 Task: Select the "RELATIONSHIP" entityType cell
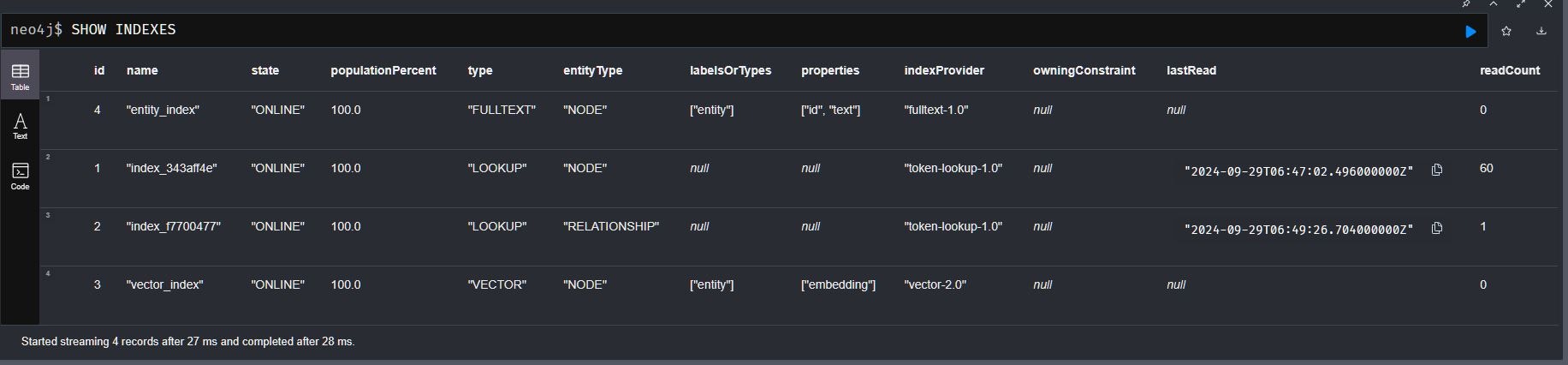tap(611, 226)
